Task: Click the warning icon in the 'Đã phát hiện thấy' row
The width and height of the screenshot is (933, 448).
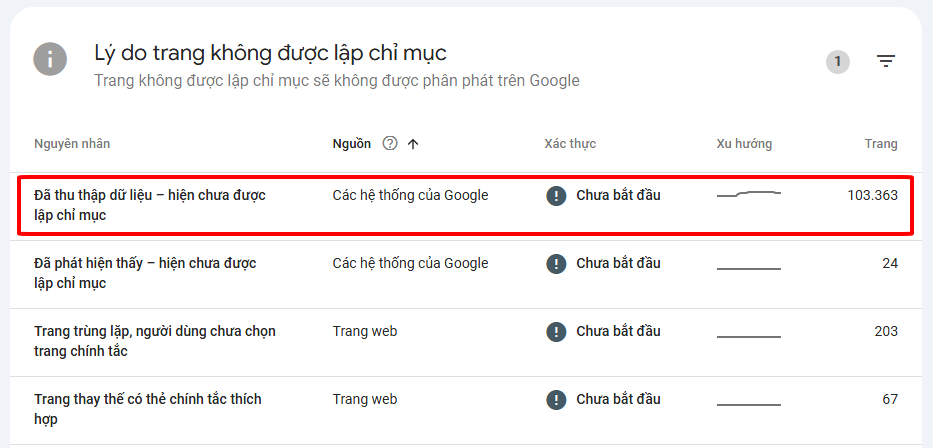Action: click(x=556, y=264)
